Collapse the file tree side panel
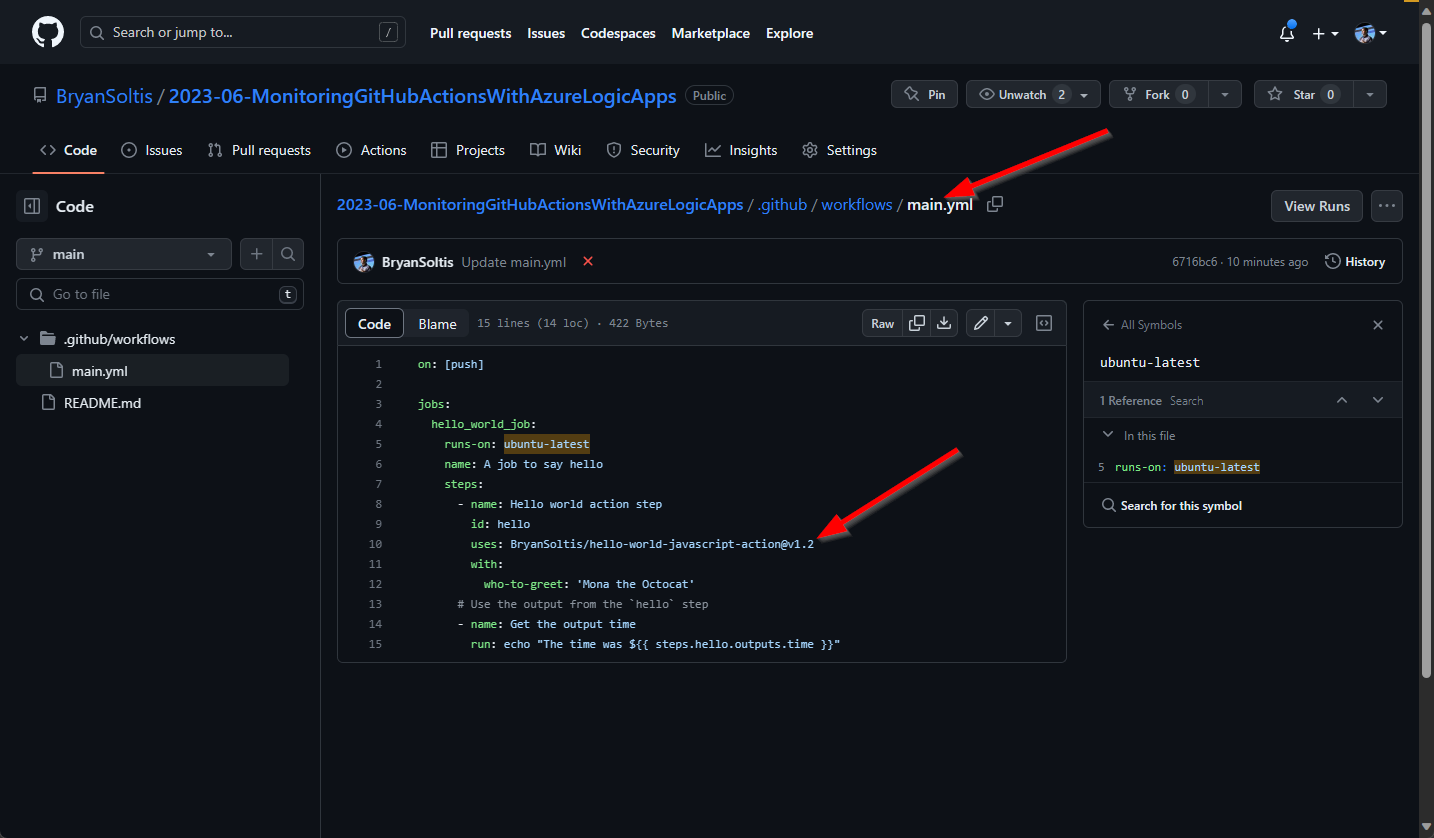1434x838 pixels. 32,206
